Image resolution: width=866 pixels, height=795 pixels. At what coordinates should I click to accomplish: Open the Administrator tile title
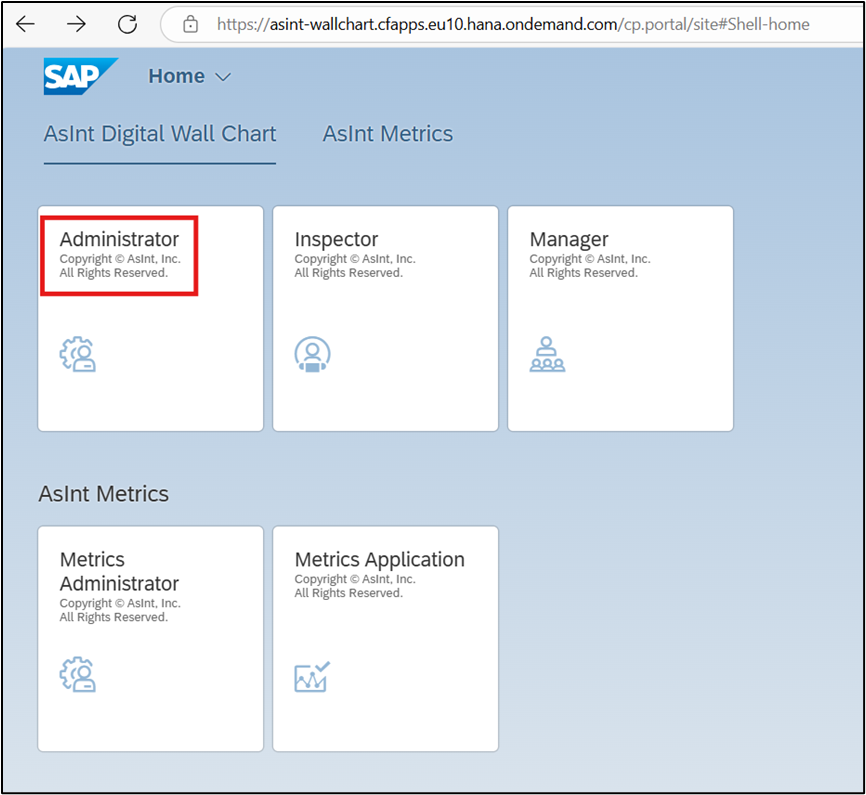(119, 239)
